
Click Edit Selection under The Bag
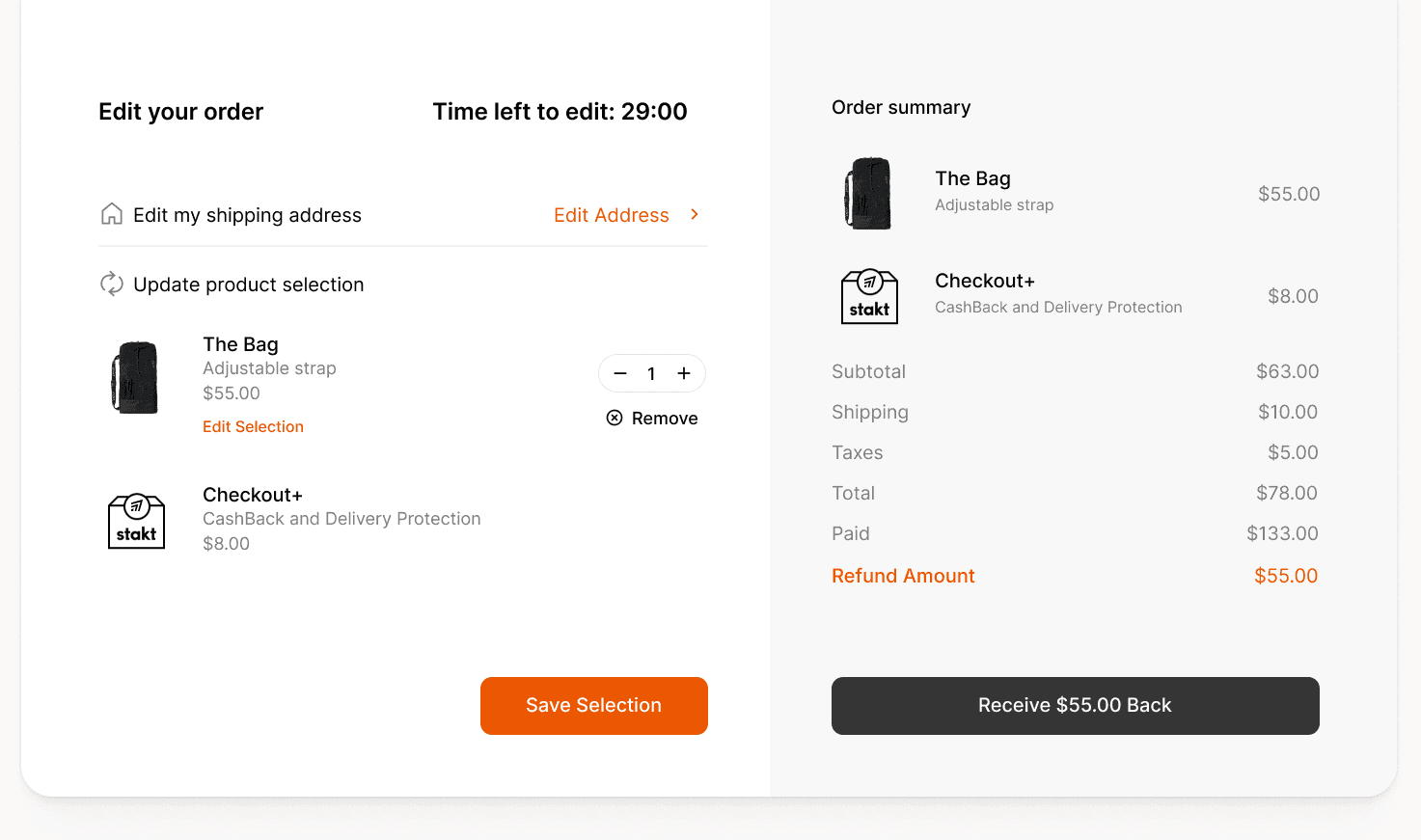click(253, 426)
